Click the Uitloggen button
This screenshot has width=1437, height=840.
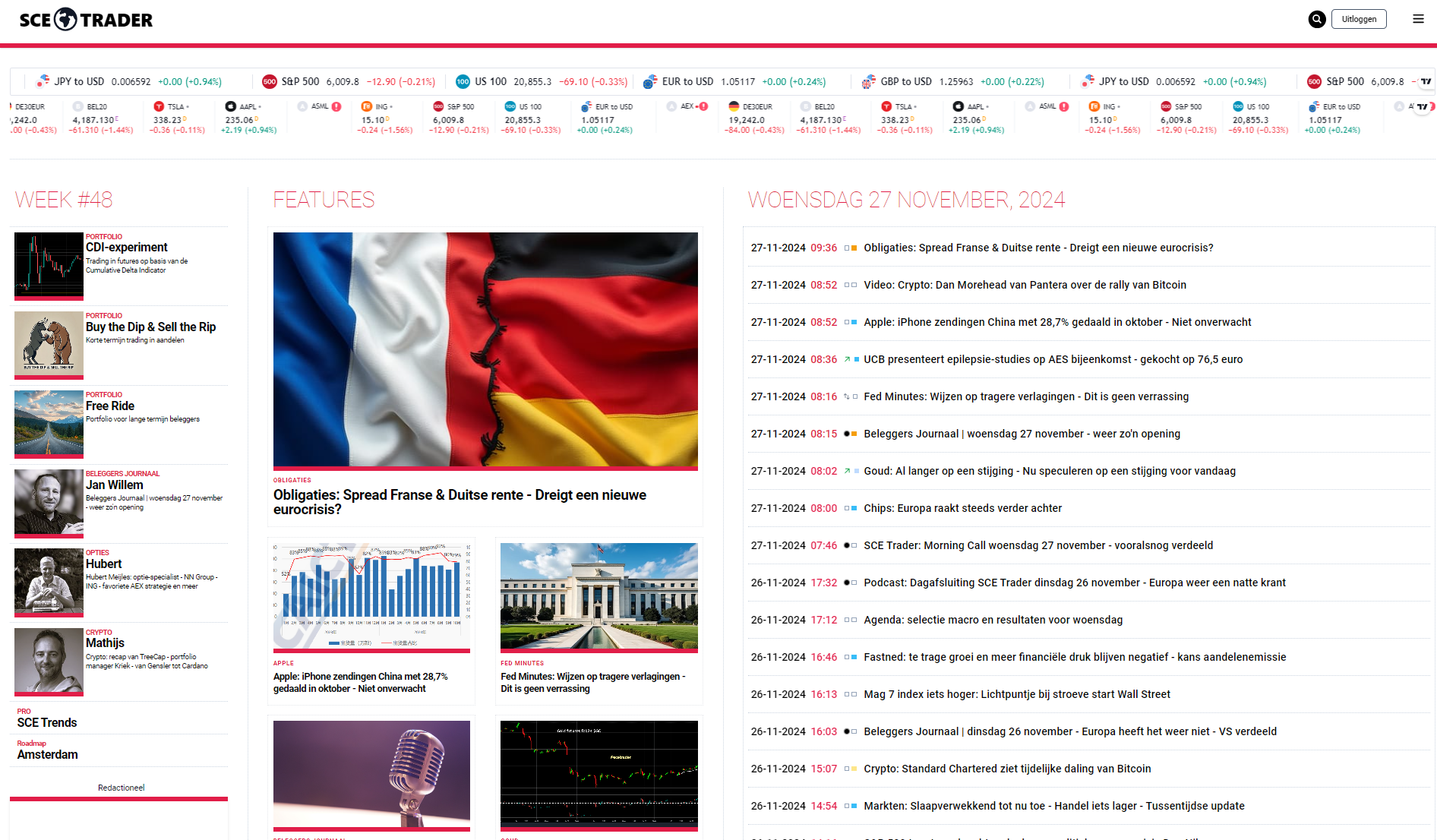pyautogui.click(x=1359, y=20)
